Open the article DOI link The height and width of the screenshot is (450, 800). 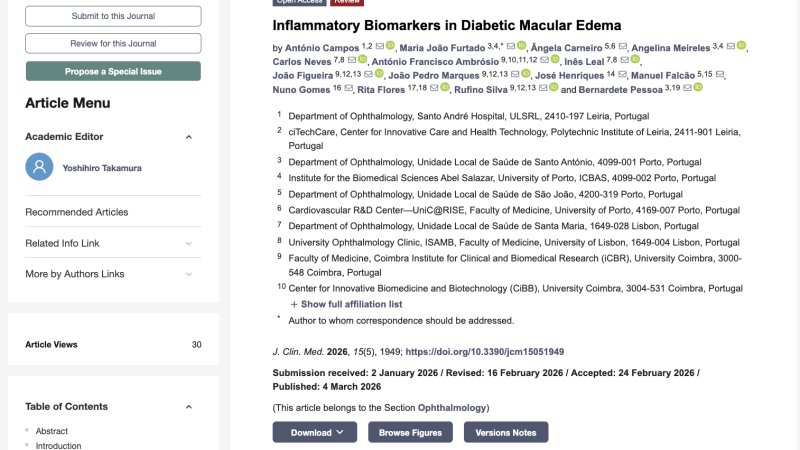484,352
